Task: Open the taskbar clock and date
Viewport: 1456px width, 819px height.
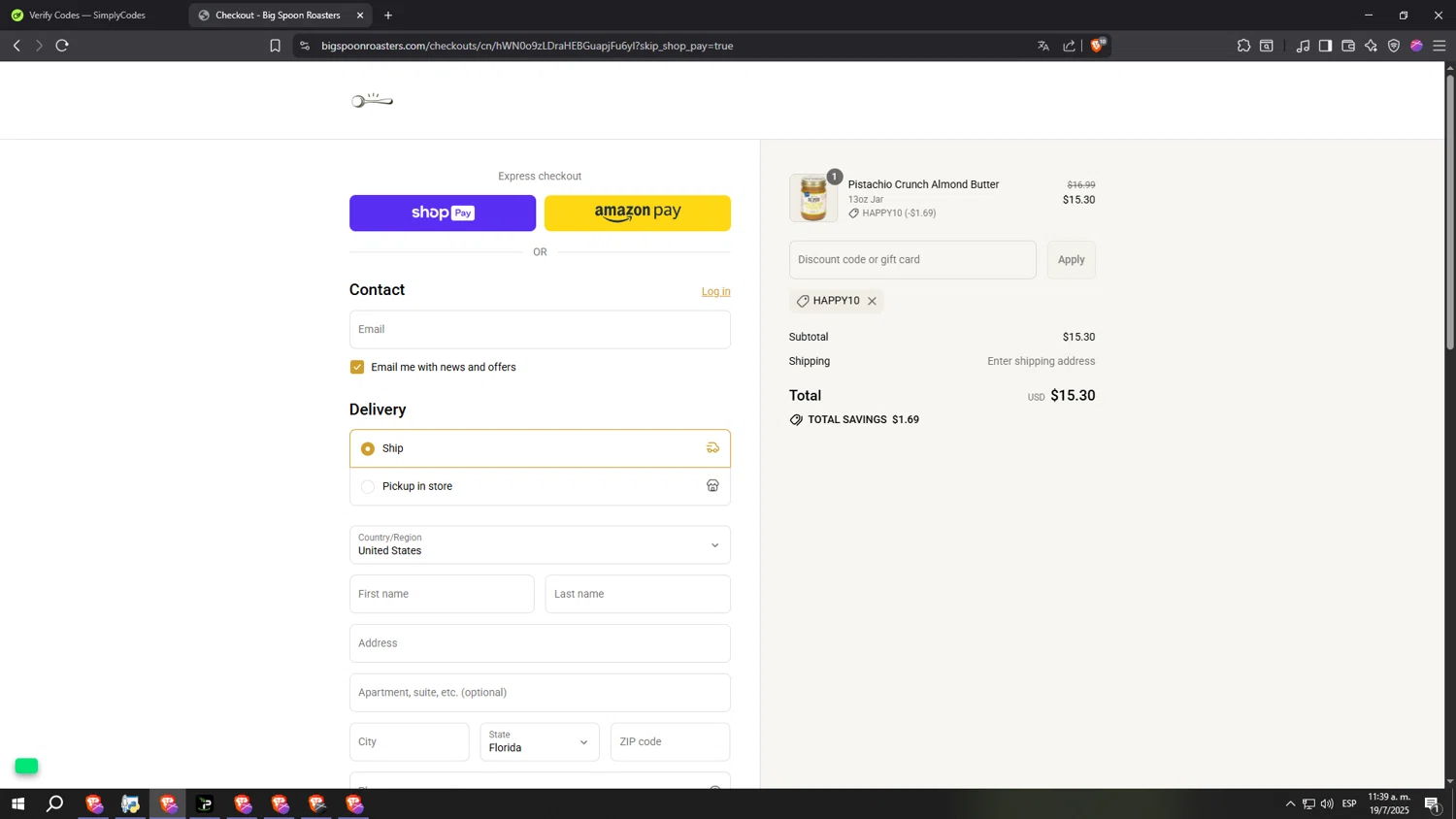Action: (1389, 803)
